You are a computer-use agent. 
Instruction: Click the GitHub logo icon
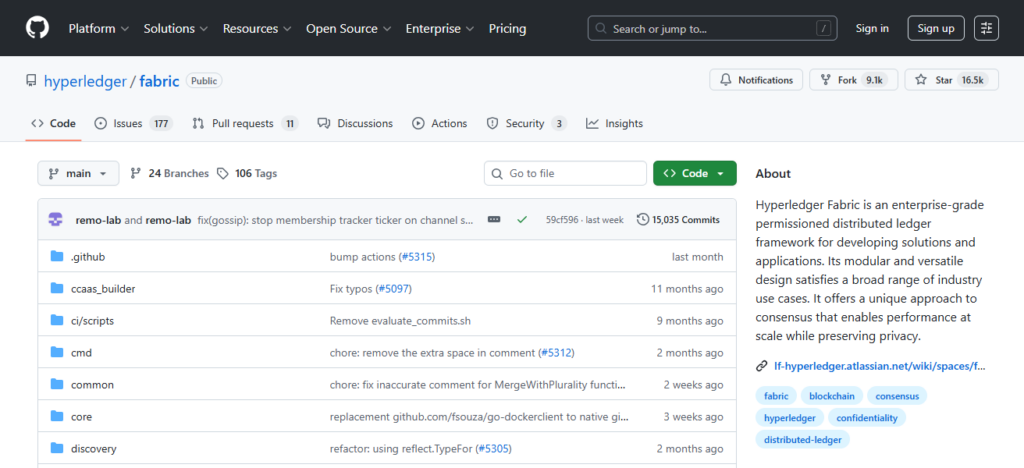37,28
